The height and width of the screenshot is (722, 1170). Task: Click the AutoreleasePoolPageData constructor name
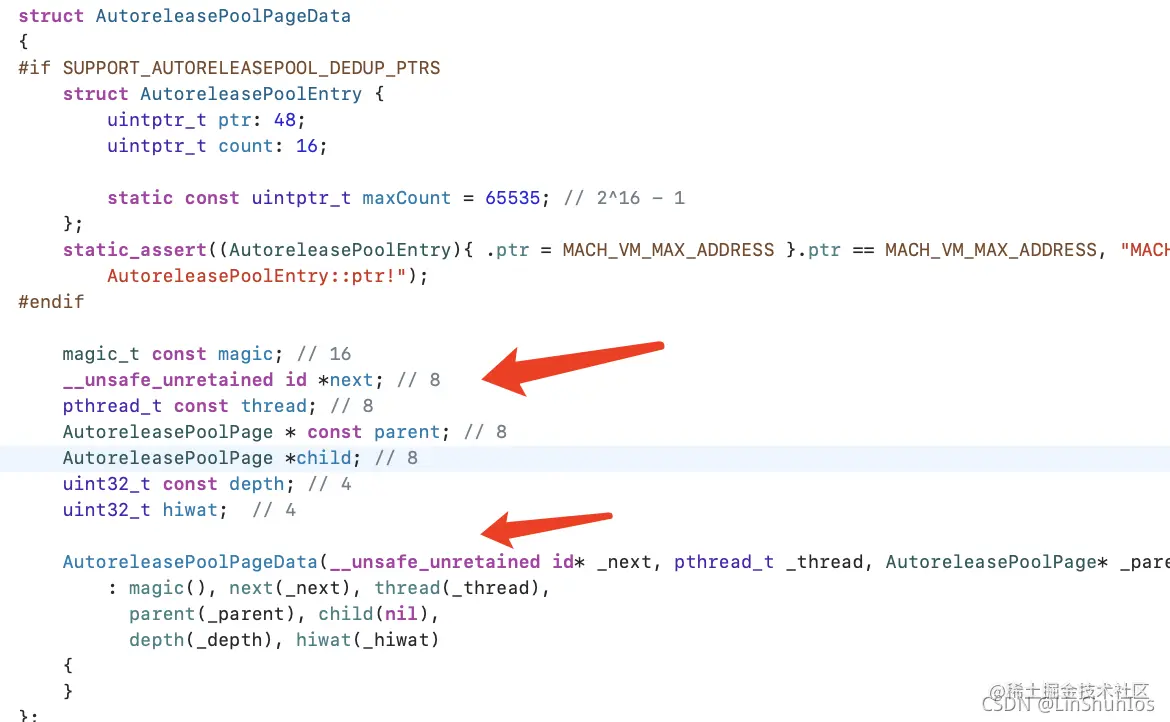click(190, 562)
